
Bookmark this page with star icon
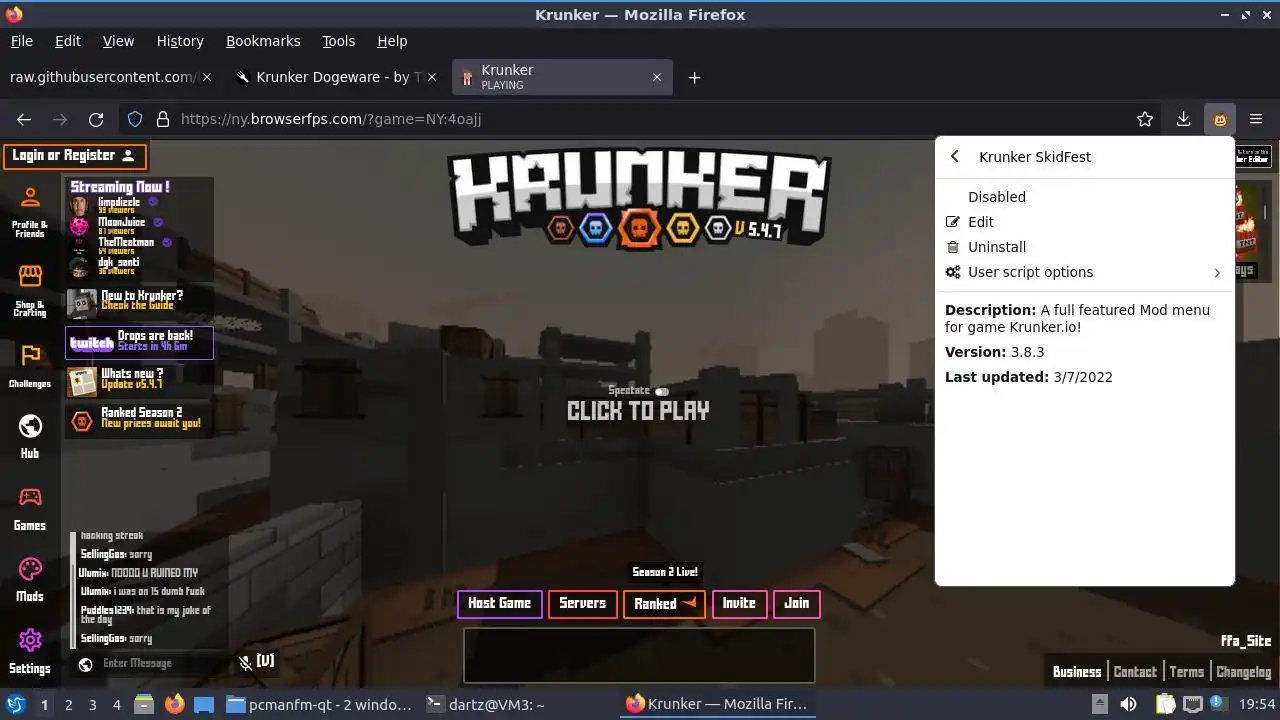[x=1145, y=119]
